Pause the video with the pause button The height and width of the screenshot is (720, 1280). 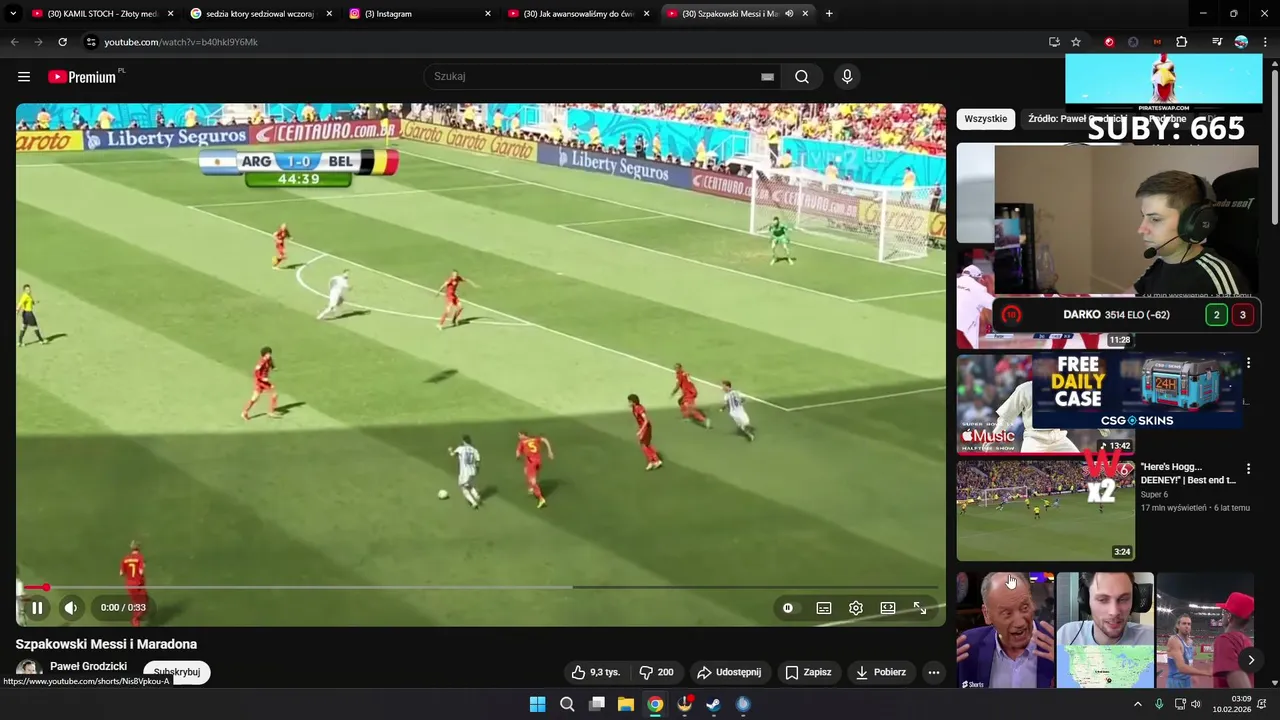tap(37, 607)
